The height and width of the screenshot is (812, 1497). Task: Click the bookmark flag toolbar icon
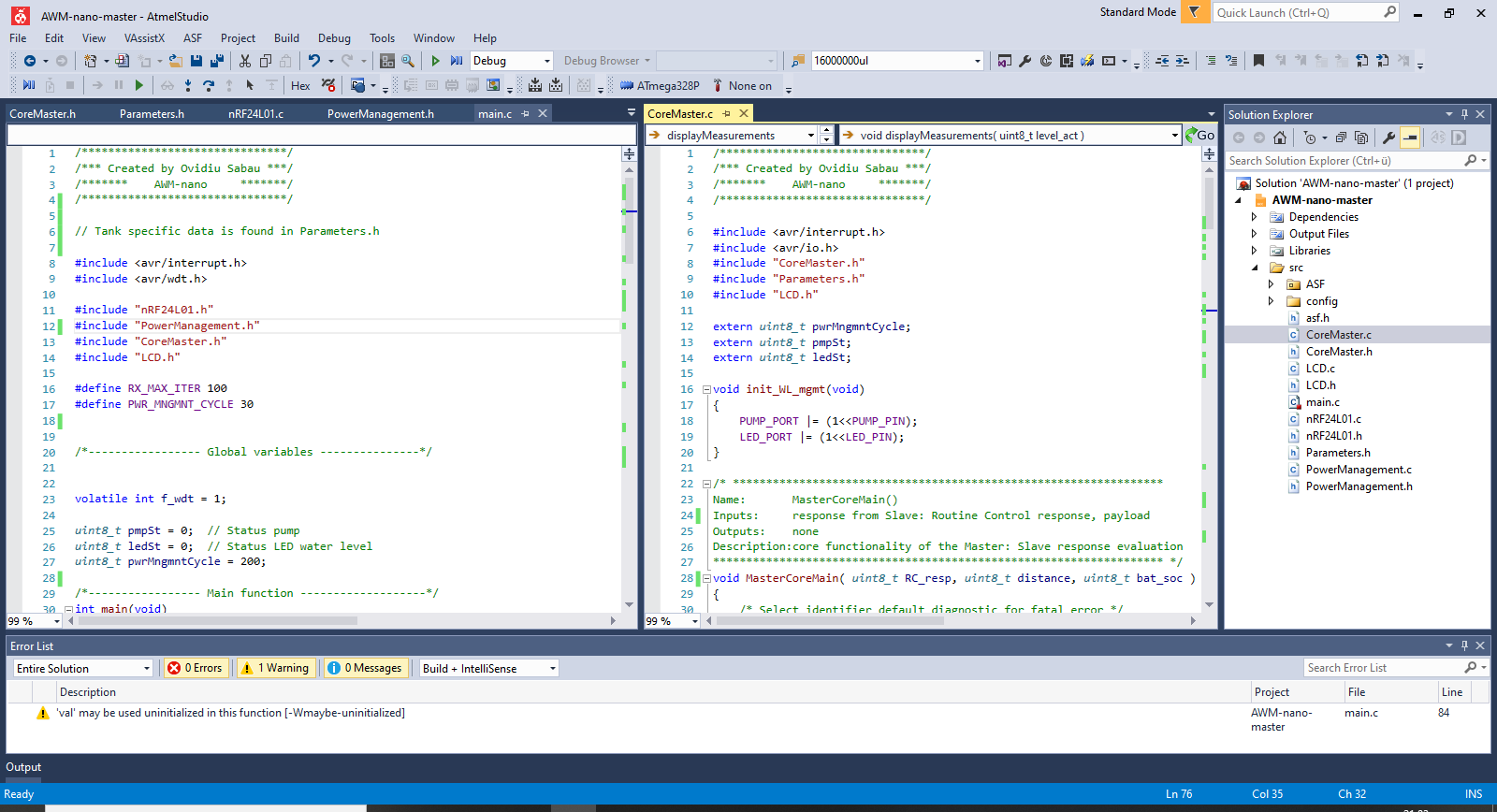coord(1258,61)
